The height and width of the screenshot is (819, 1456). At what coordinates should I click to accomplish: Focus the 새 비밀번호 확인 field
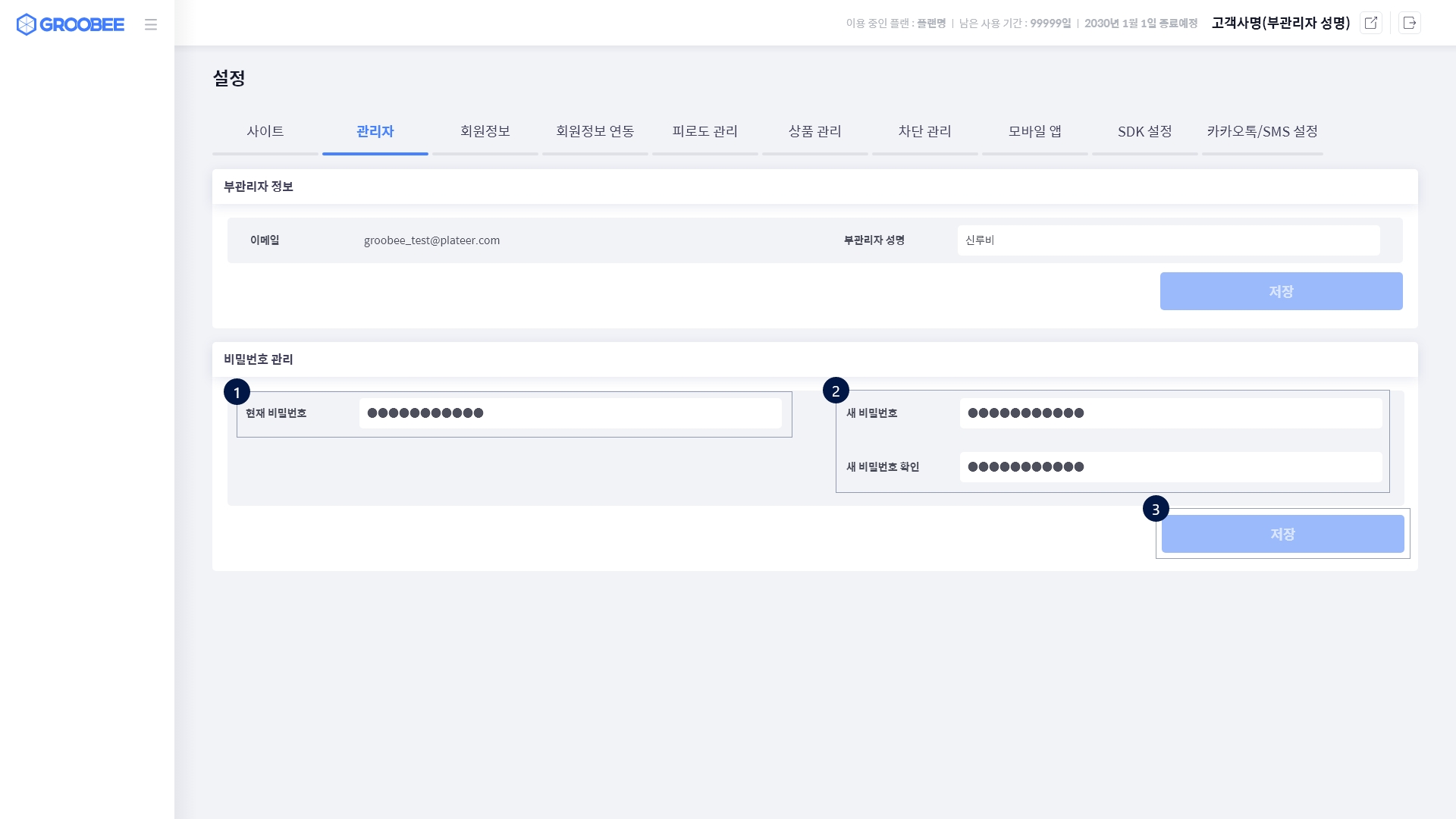tap(1170, 467)
